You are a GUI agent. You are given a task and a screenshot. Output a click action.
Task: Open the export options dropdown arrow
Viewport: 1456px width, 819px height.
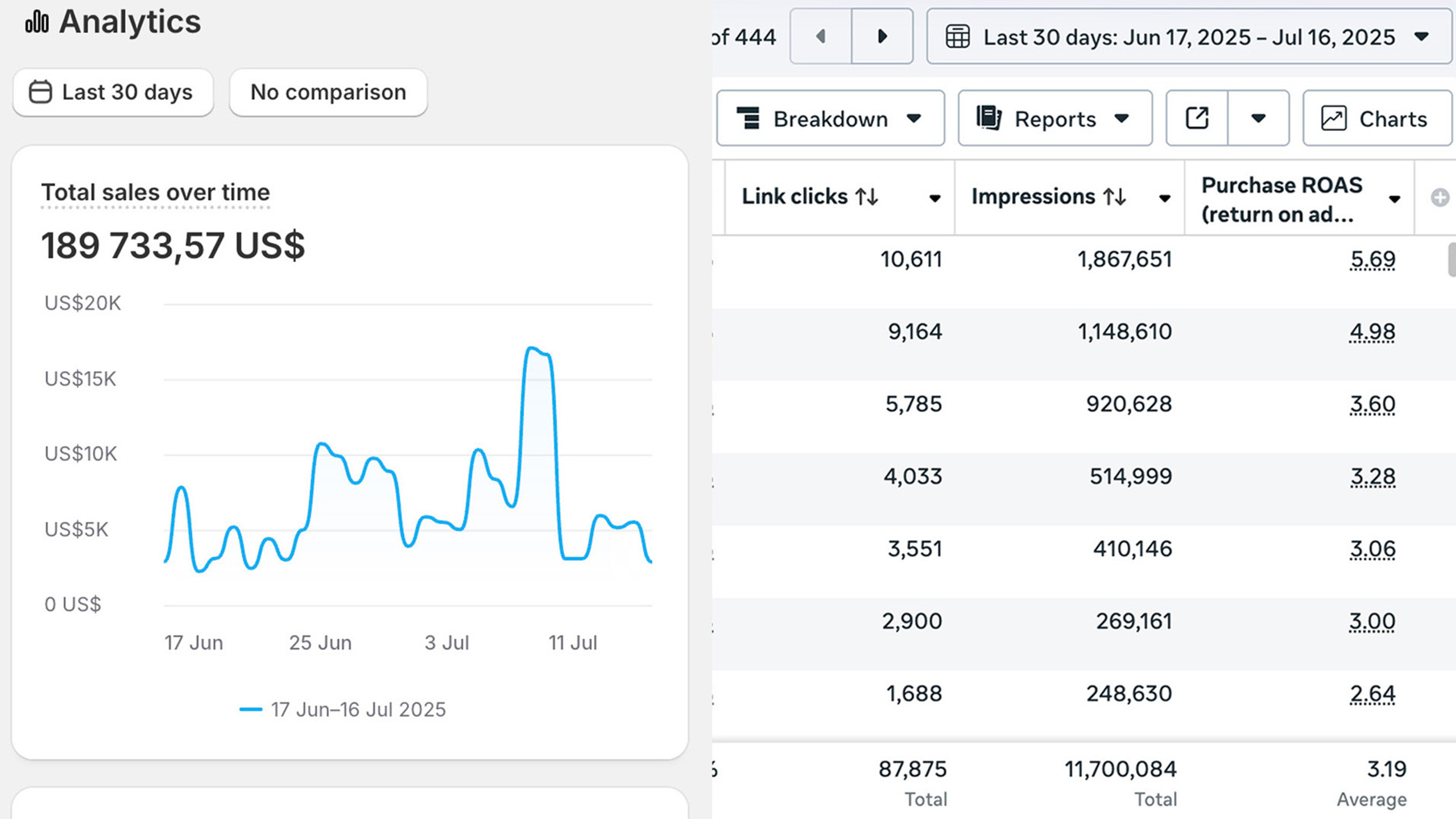[1258, 118]
